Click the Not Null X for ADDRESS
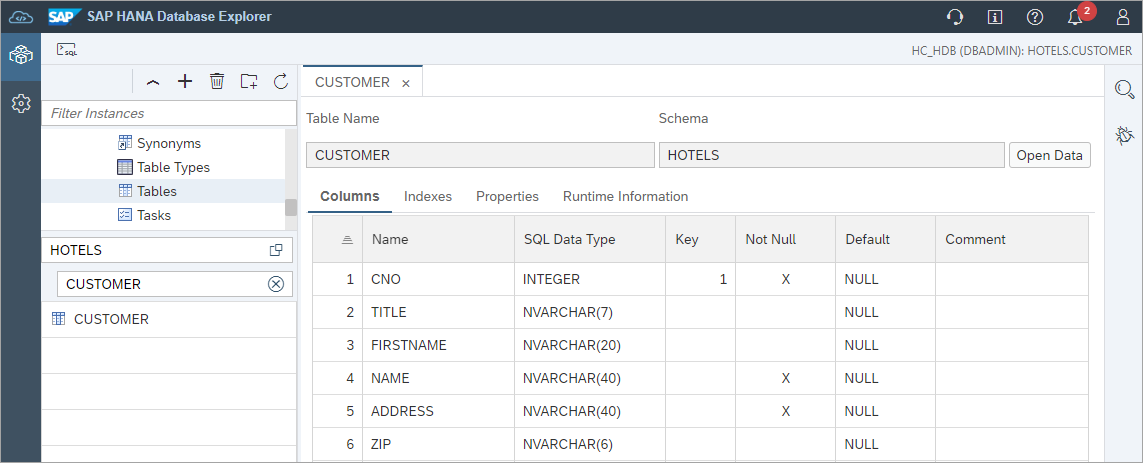This screenshot has height=463, width=1143. 785,411
